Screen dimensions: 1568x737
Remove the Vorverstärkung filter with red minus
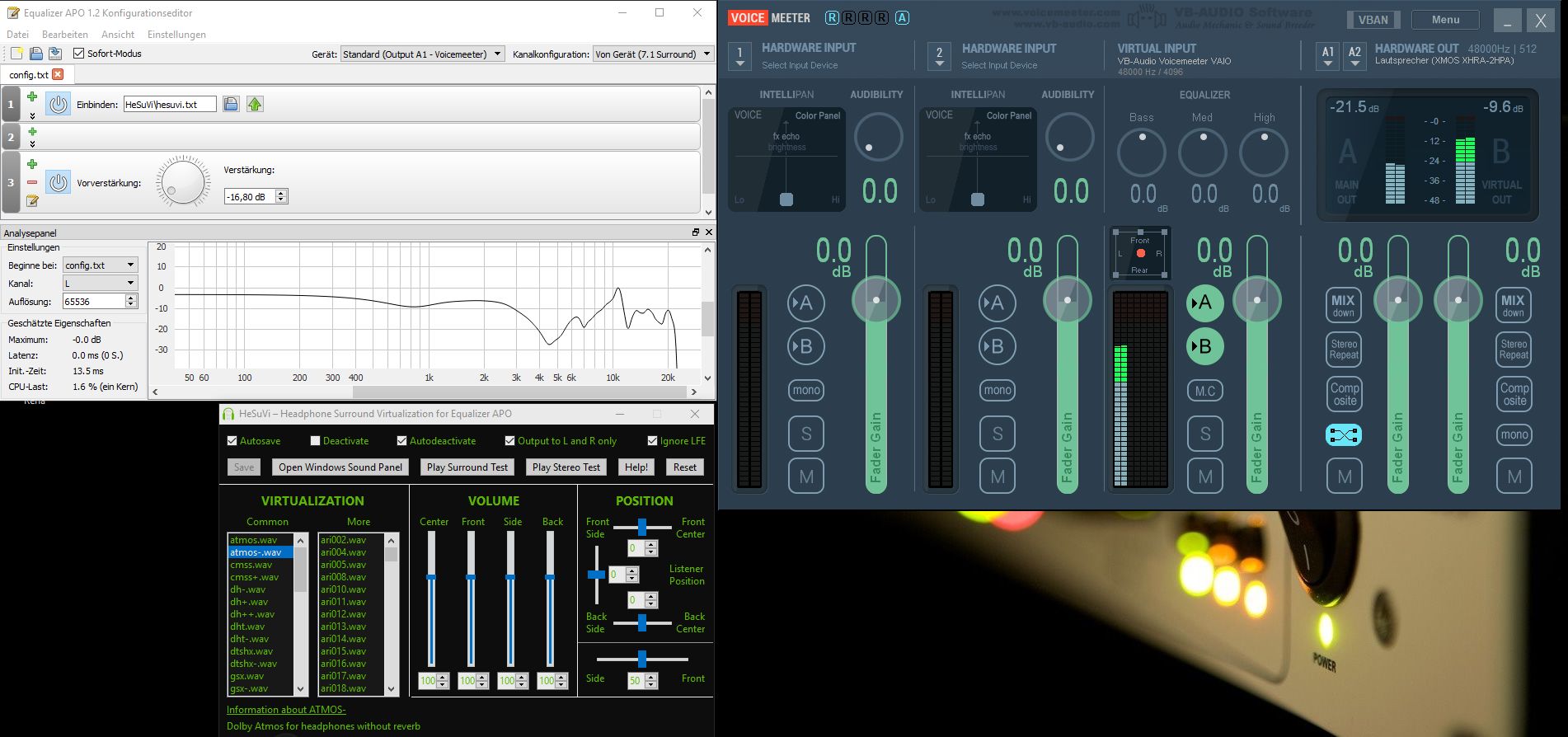coord(32,182)
